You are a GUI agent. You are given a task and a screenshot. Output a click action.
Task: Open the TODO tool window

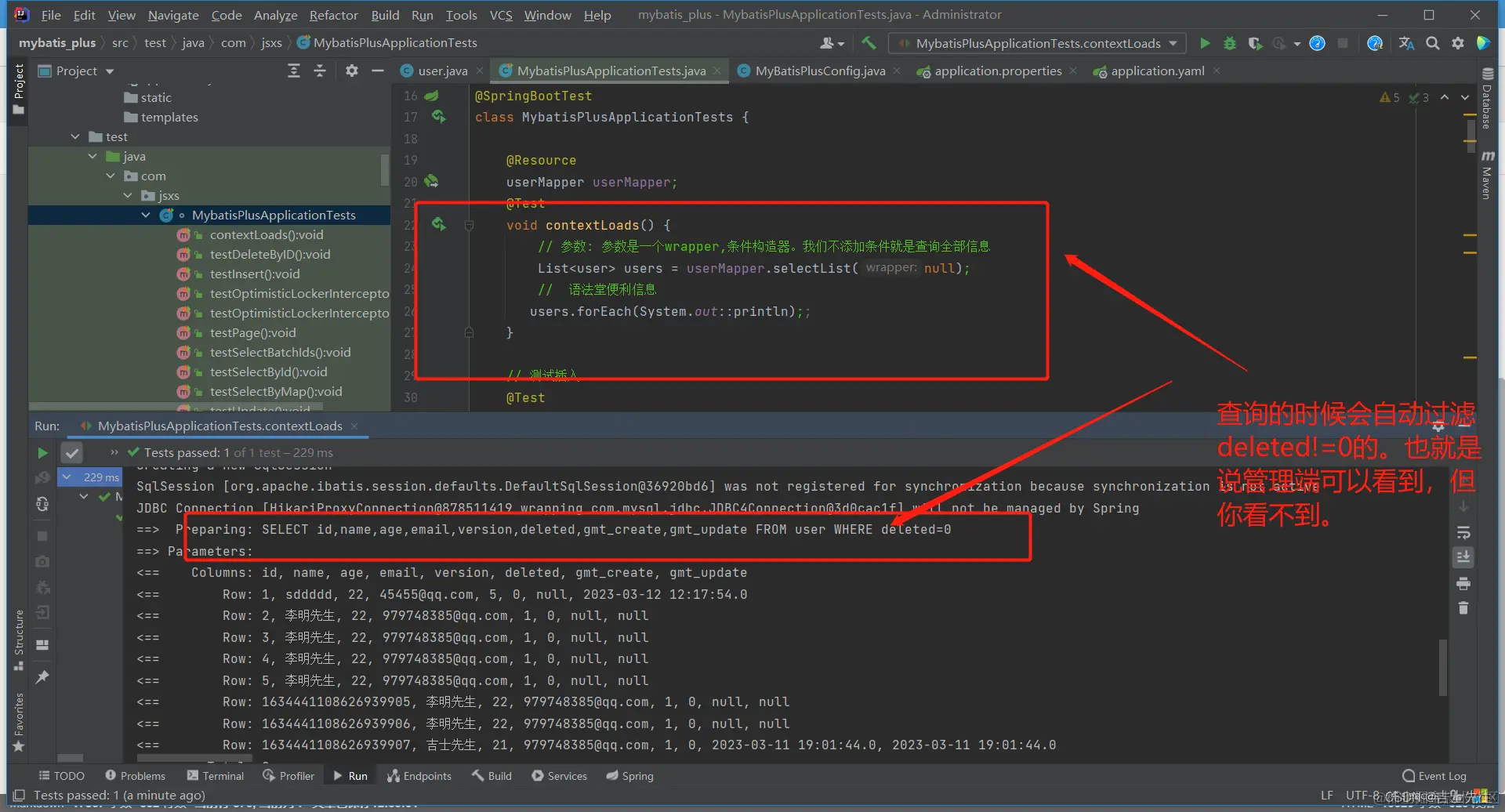(x=62, y=776)
